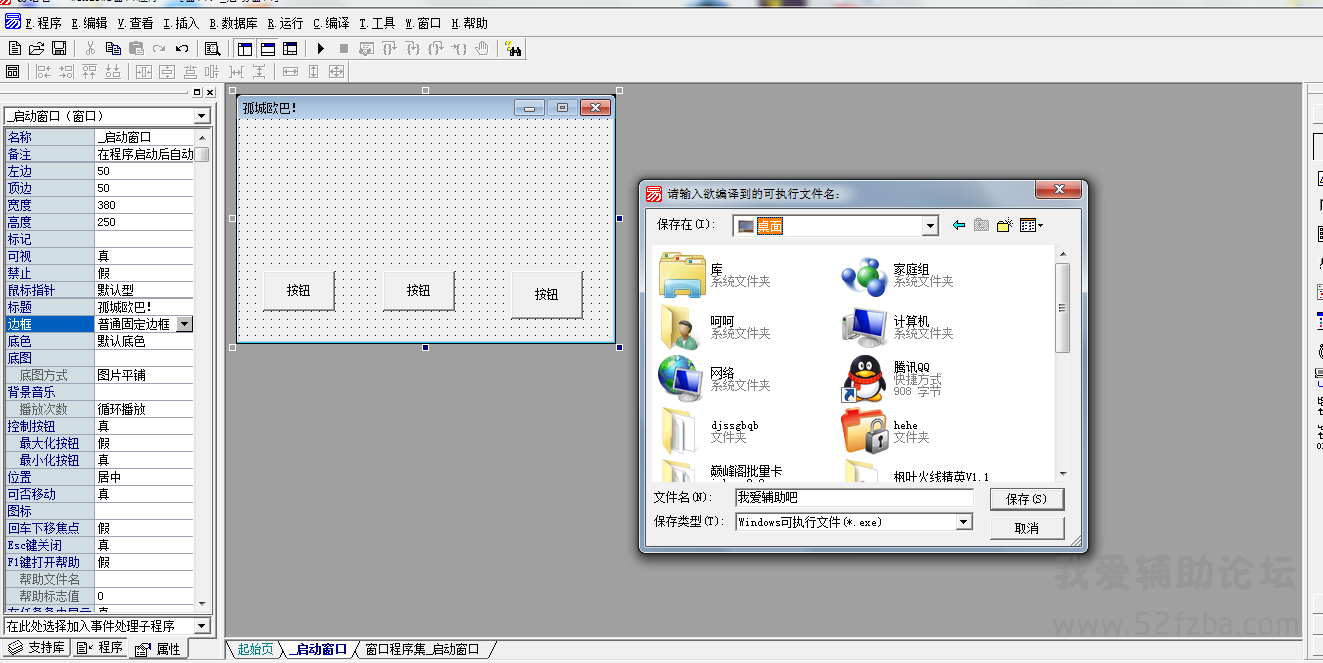The height and width of the screenshot is (663, 1323).
Task: Select the 库 system folder
Action: tap(715, 275)
